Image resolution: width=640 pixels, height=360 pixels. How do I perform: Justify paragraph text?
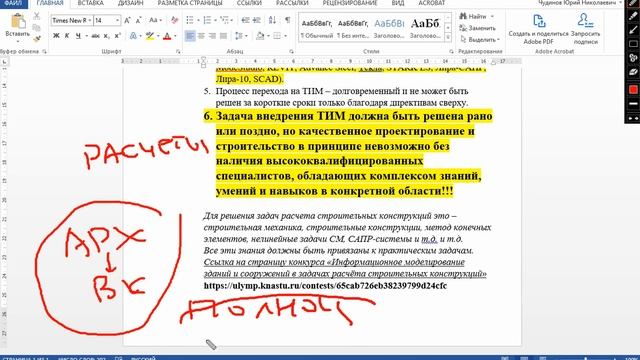click(223, 36)
